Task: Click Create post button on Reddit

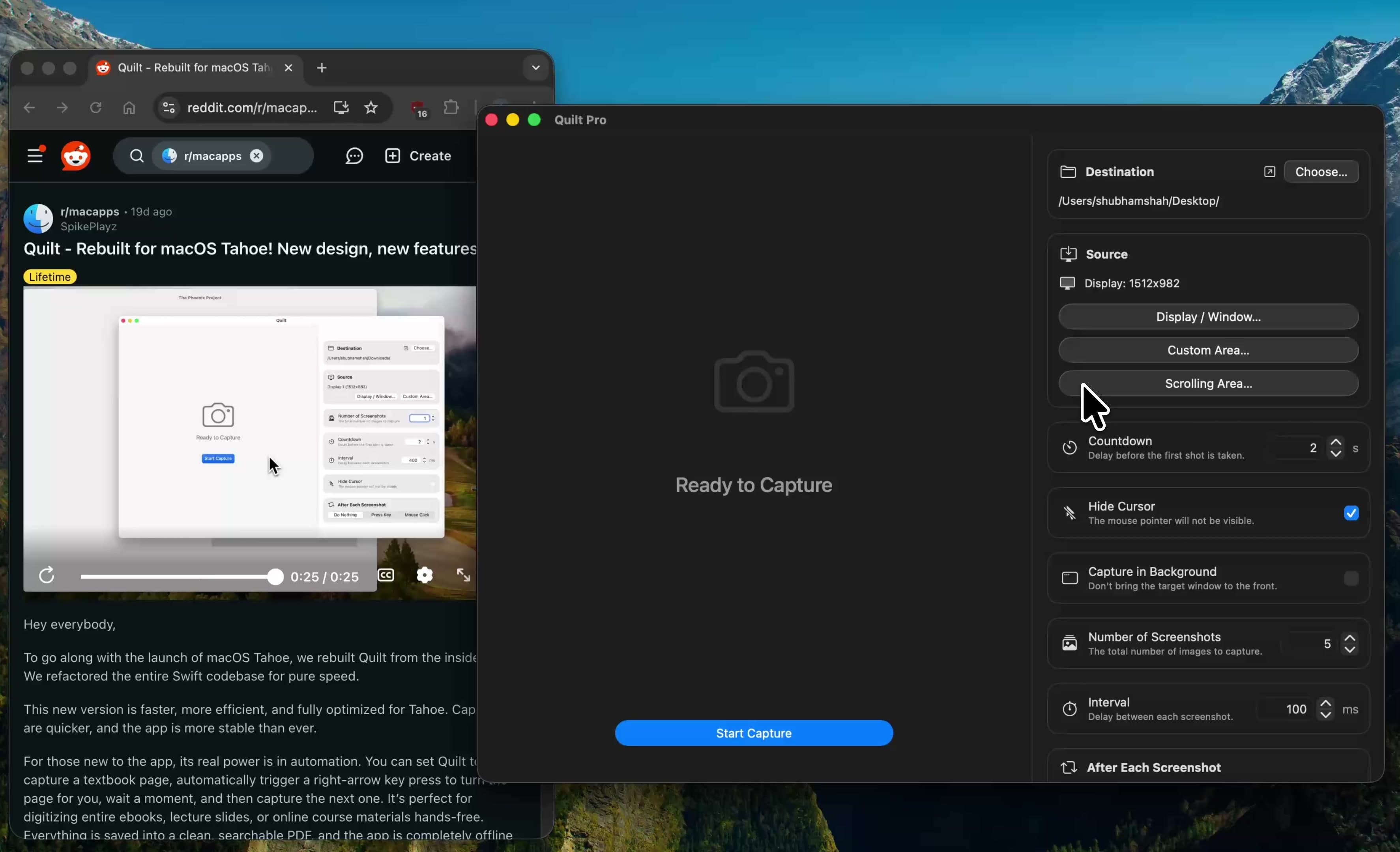Action: 418,156
